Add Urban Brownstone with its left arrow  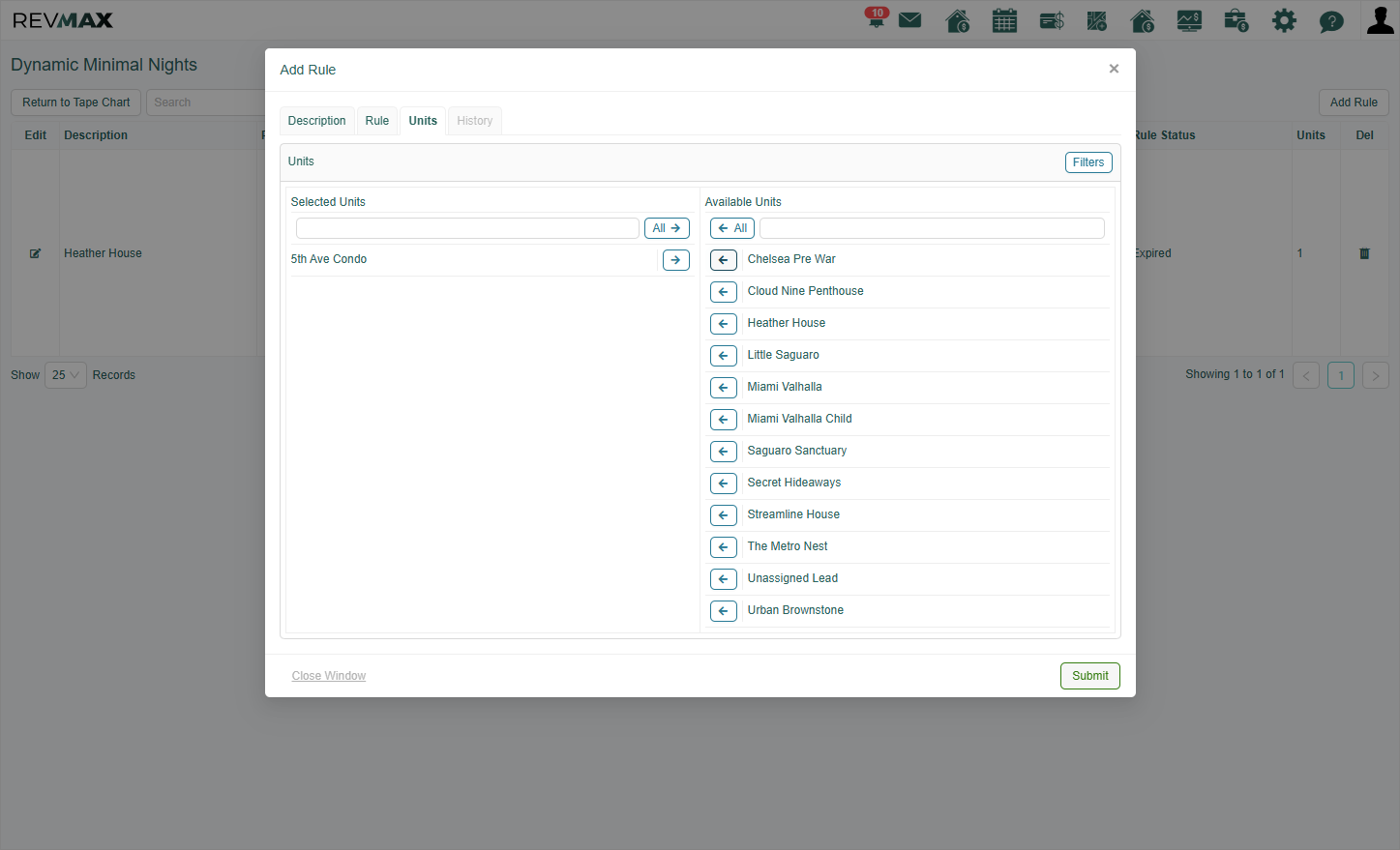(723, 610)
